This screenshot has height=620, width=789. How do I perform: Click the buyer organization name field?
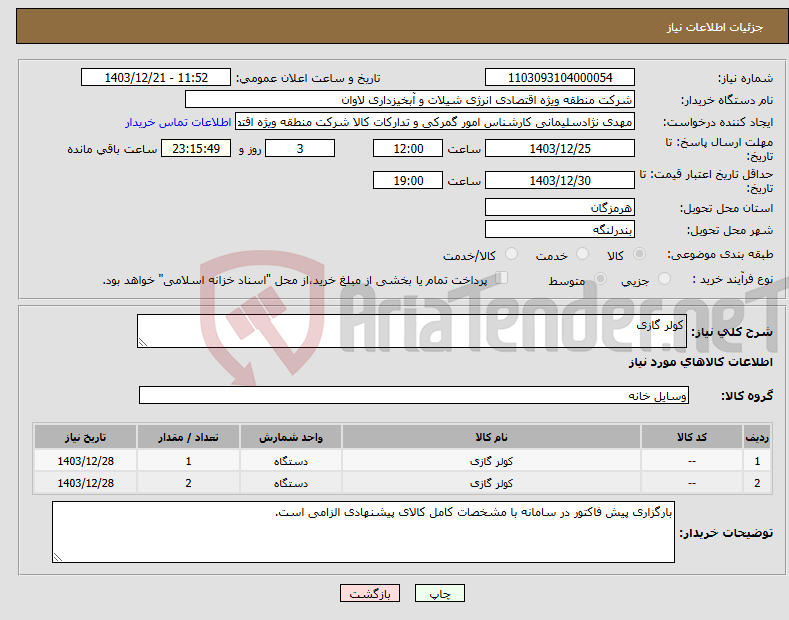[410, 100]
